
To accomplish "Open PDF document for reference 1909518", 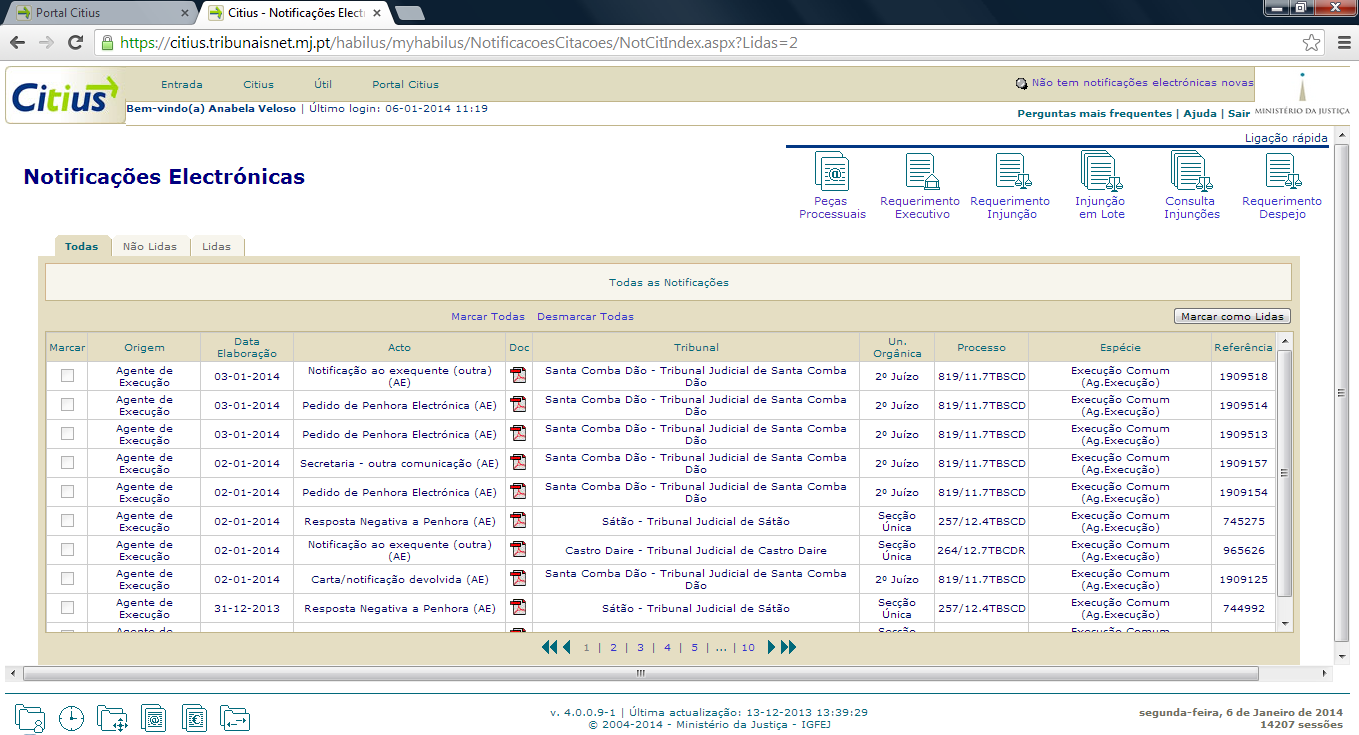I will click(518, 376).
